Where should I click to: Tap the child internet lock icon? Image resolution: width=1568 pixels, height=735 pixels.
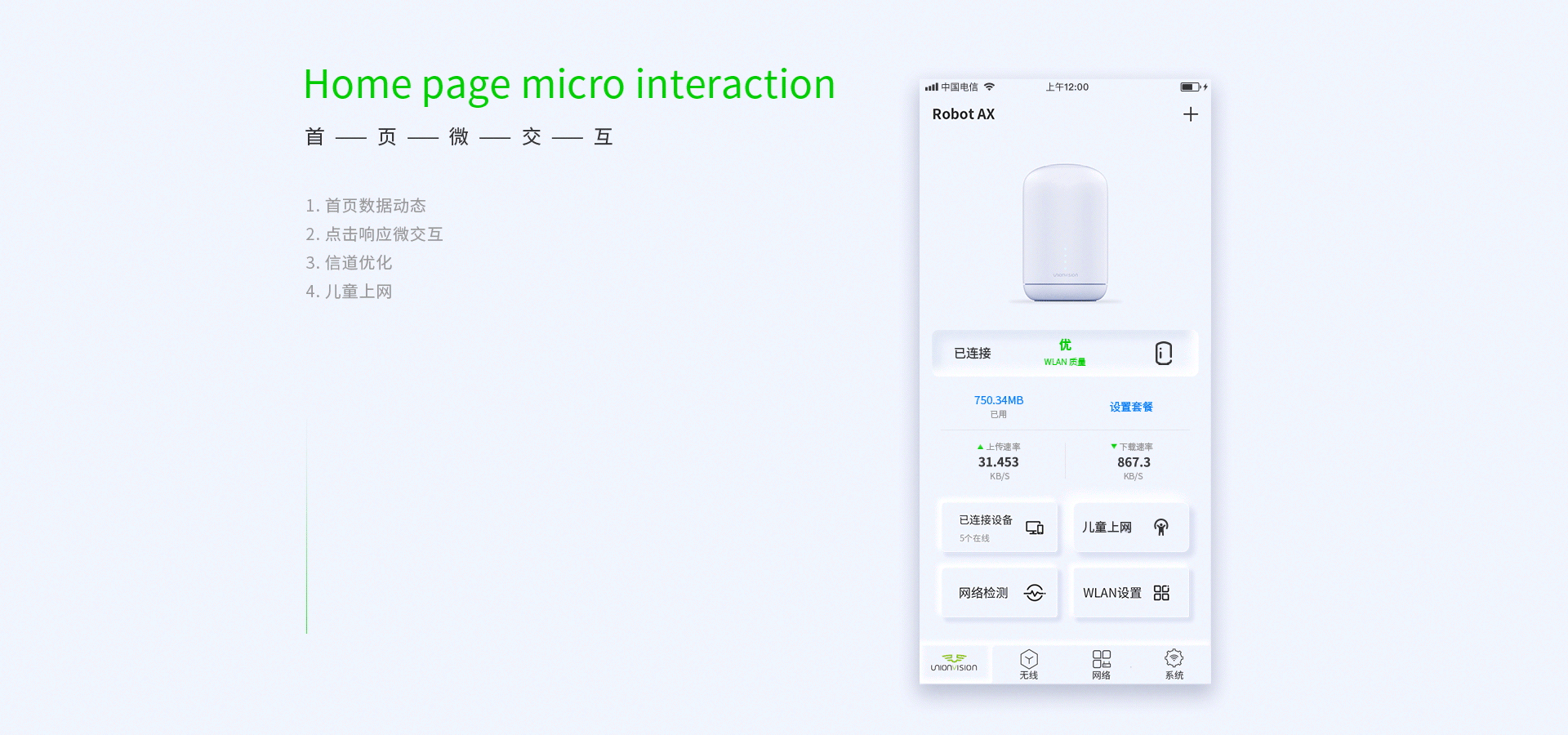click(x=1161, y=527)
